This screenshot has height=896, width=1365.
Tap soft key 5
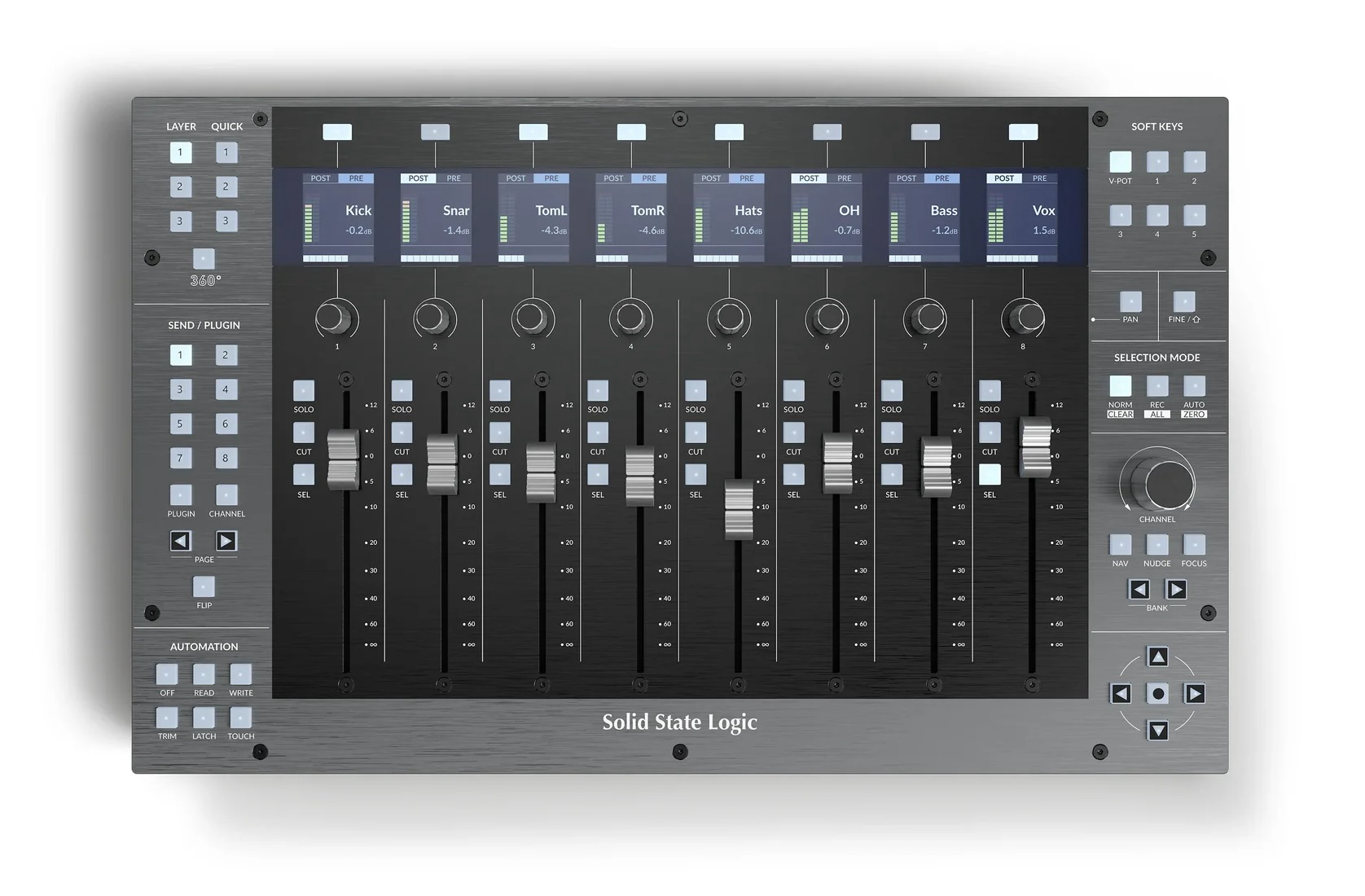[1194, 215]
